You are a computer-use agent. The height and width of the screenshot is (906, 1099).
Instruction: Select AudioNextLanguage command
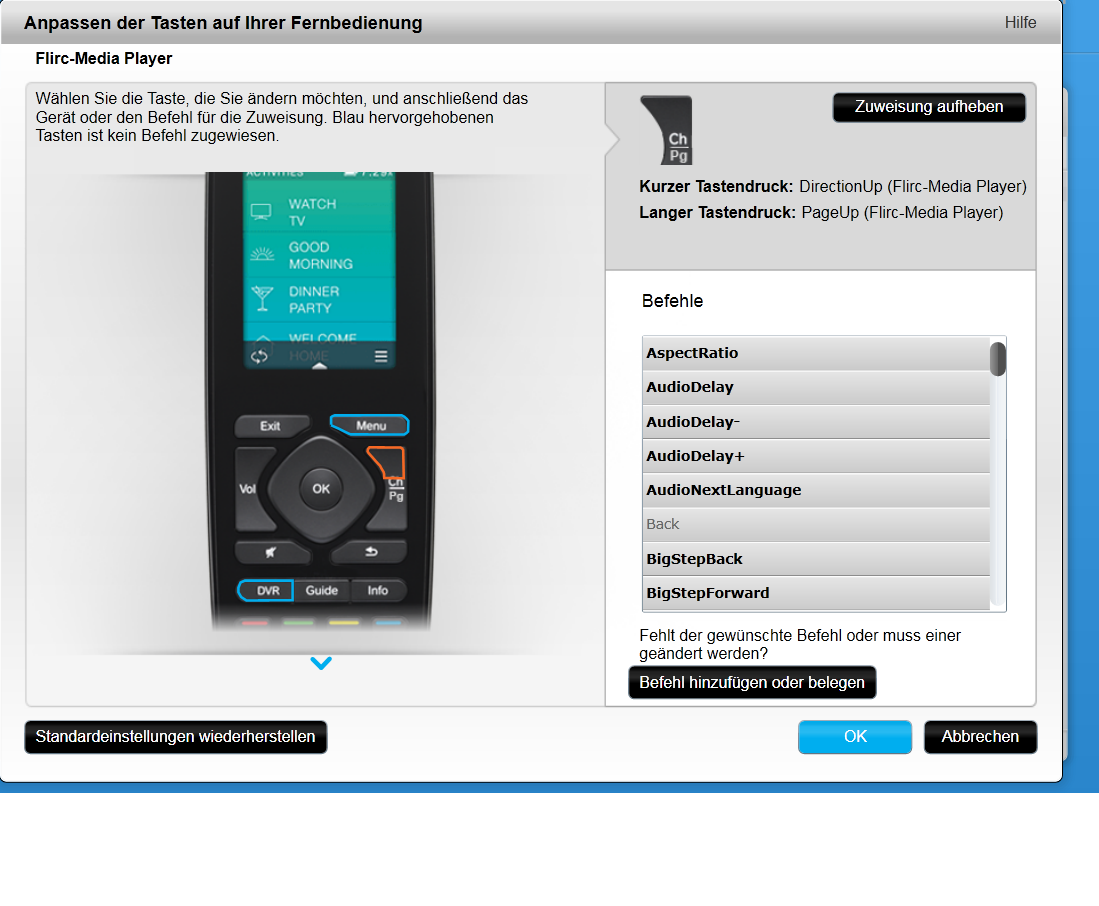click(816, 490)
